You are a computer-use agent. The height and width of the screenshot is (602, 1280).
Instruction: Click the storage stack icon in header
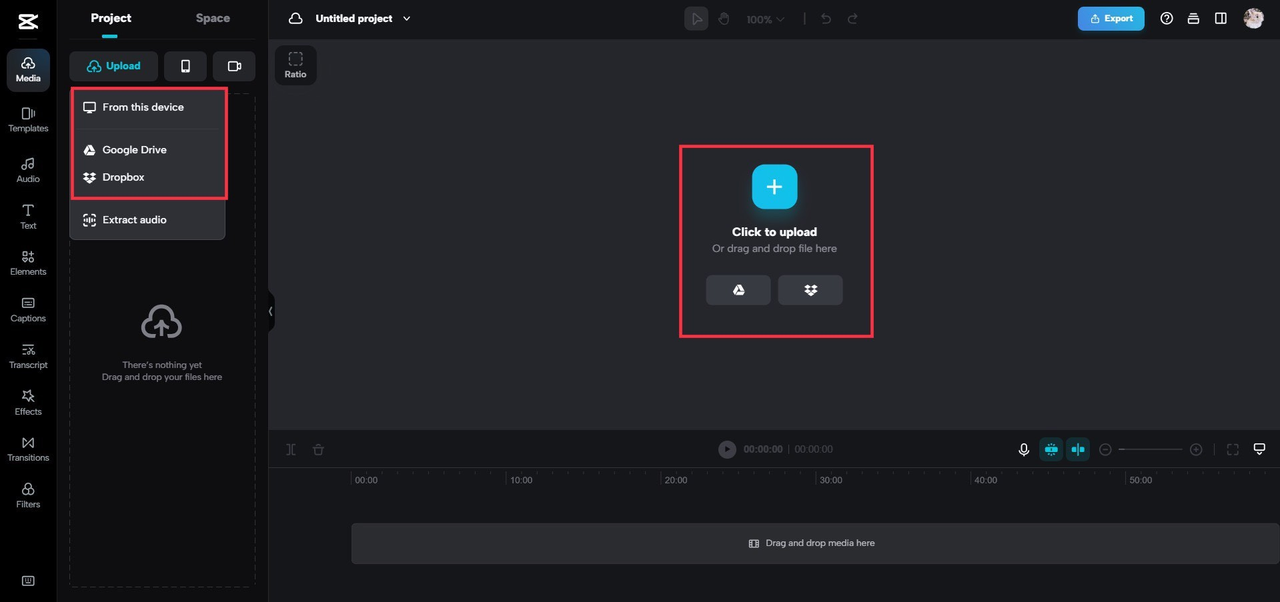tap(1194, 18)
